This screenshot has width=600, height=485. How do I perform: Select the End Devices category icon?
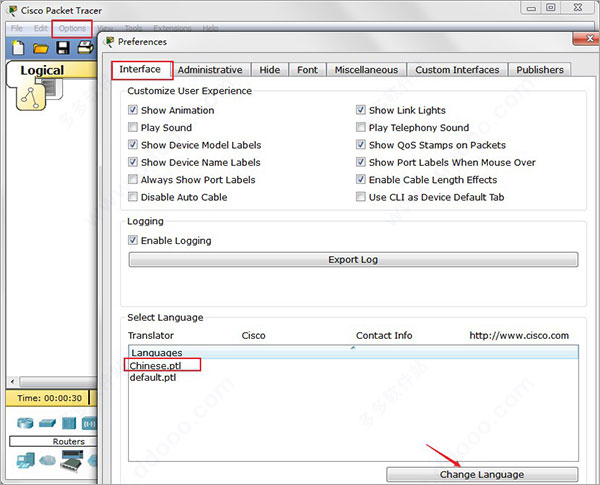(26, 460)
